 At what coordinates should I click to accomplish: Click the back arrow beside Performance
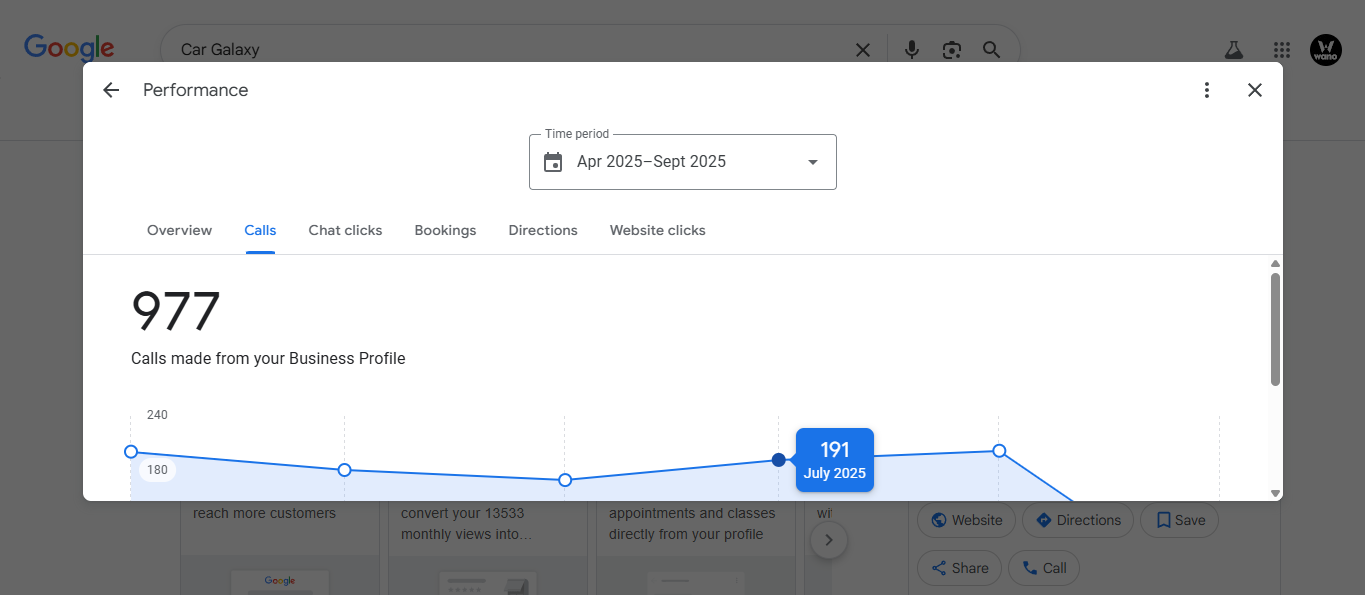click(x=111, y=90)
